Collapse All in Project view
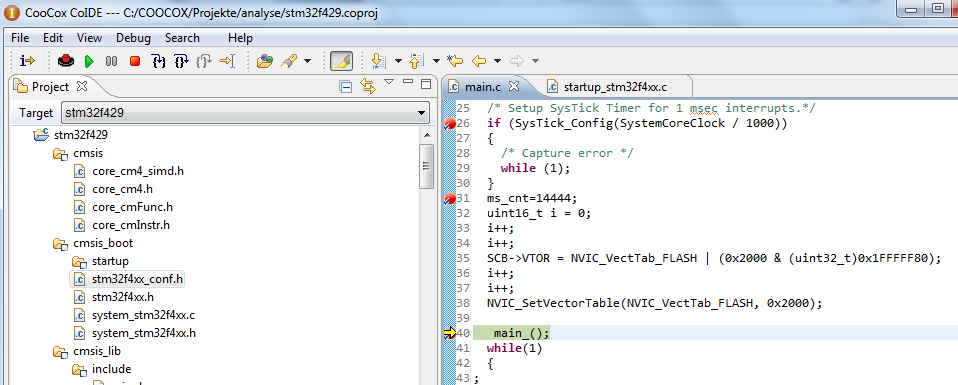Image resolution: width=958 pixels, height=385 pixels. 346,86
